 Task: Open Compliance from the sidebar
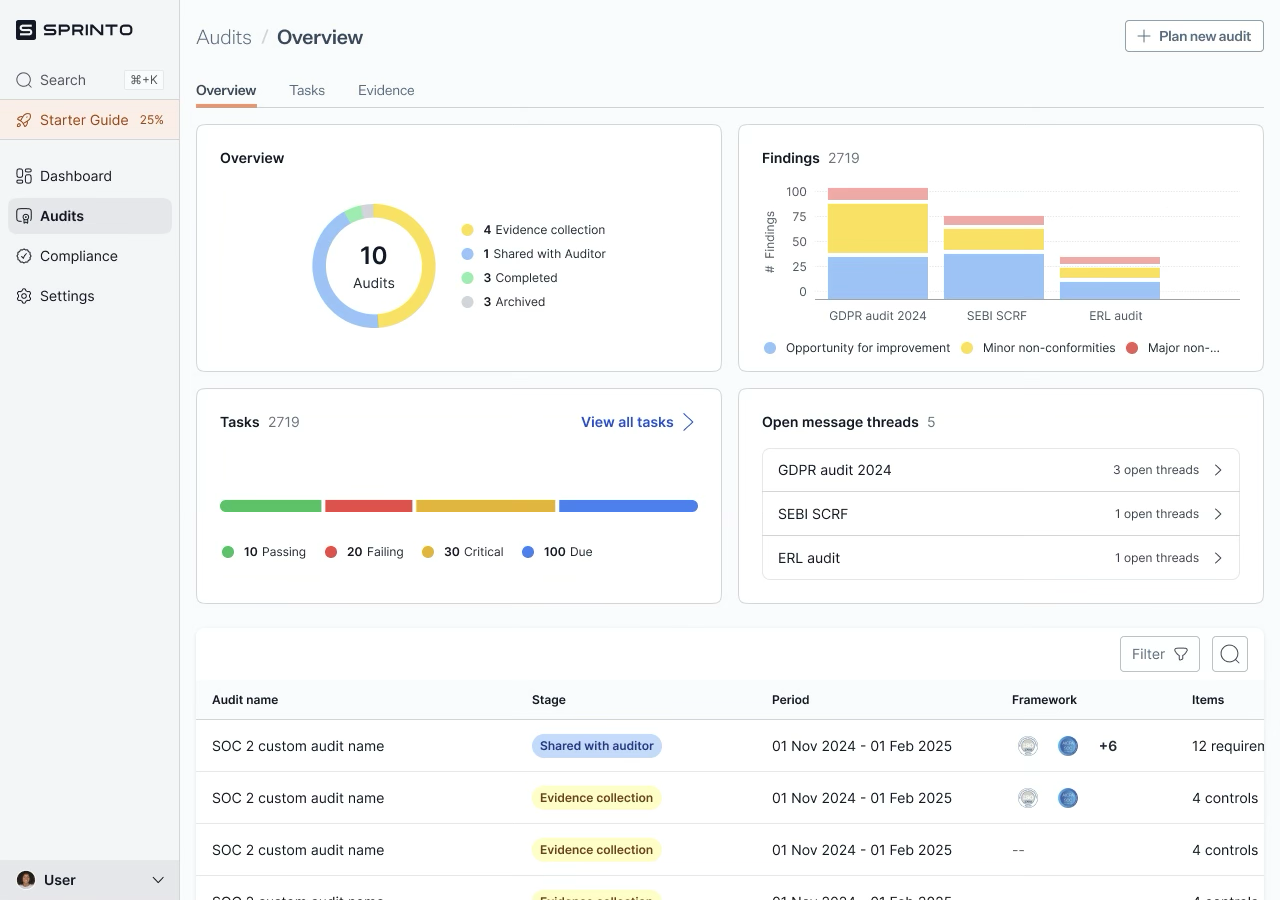click(x=90, y=256)
